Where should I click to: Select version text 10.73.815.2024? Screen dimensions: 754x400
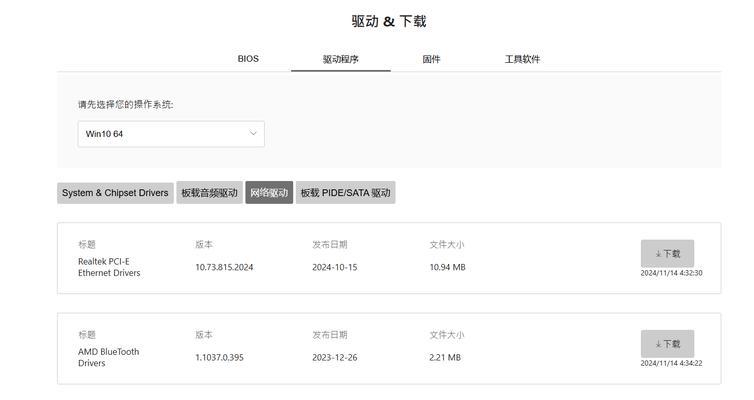(224, 267)
